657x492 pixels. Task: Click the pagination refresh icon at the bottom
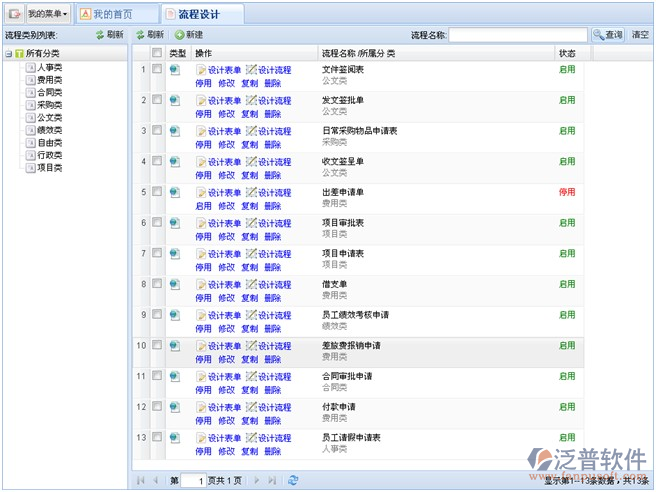pyautogui.click(x=293, y=480)
